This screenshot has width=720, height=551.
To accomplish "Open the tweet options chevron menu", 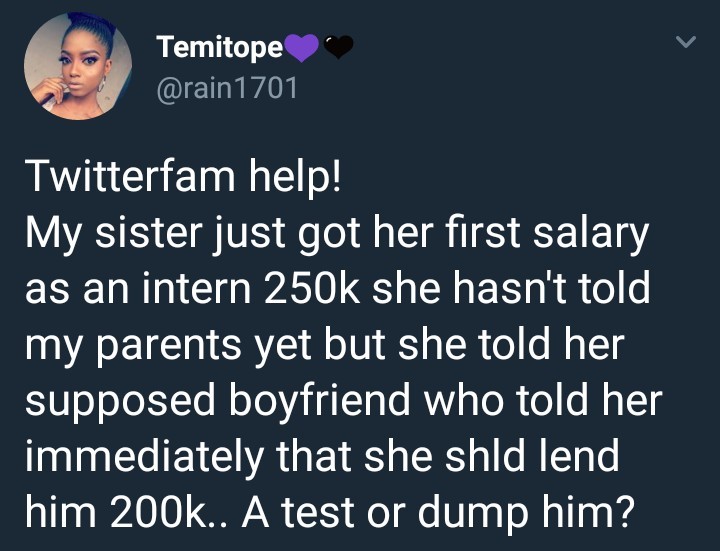I will tap(685, 44).
